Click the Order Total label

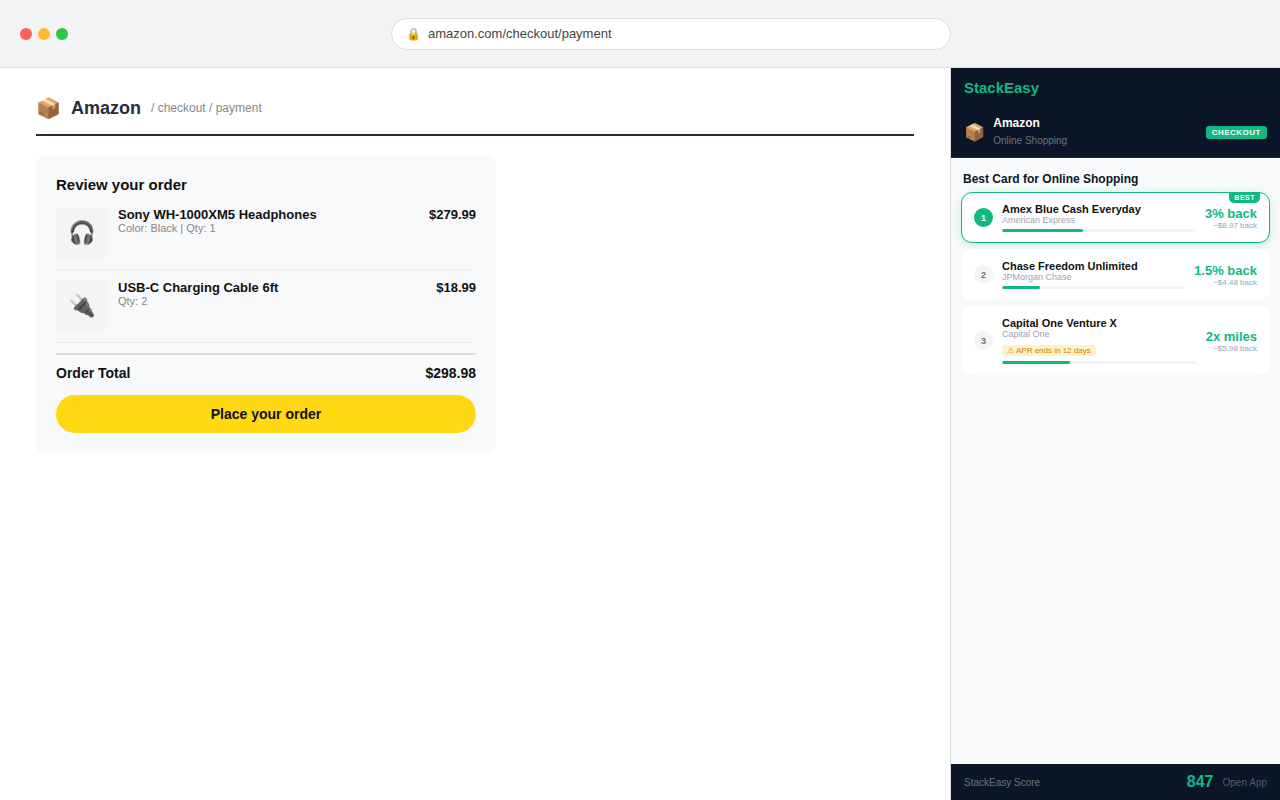pos(93,373)
